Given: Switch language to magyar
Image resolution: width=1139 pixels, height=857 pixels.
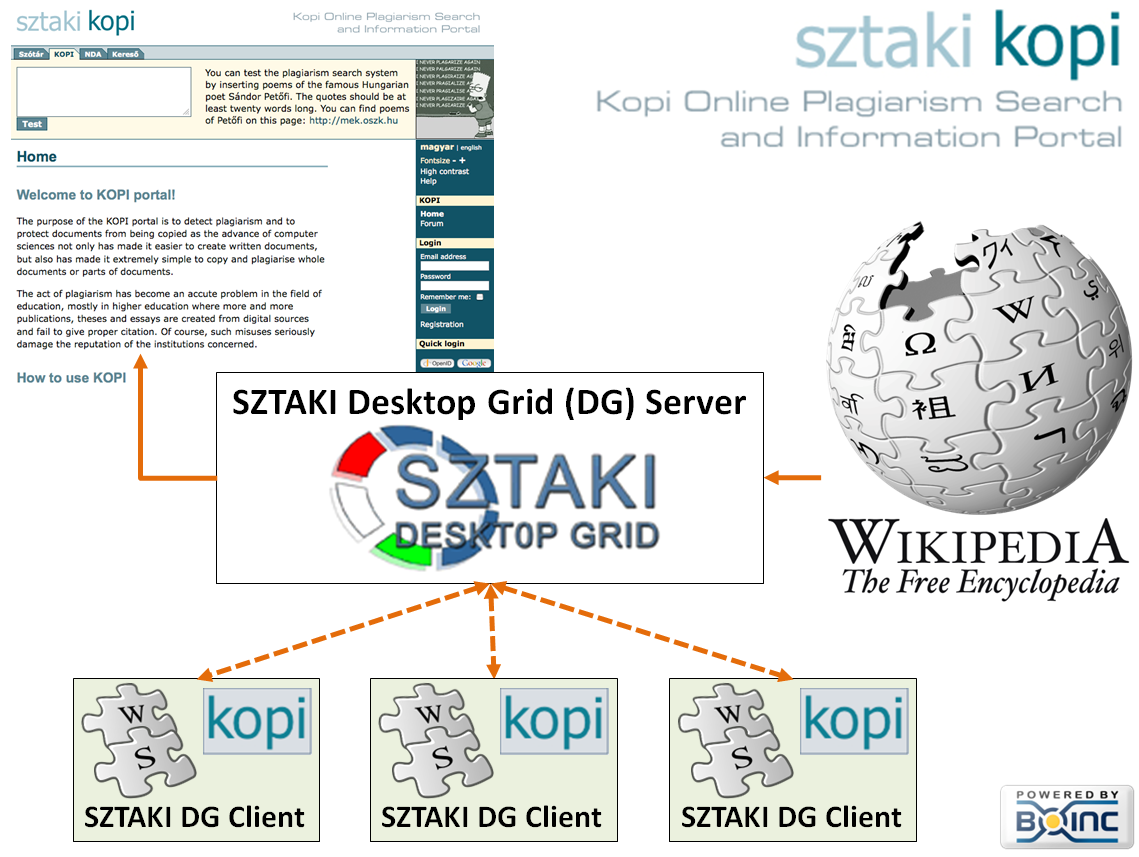Looking at the screenshot, I should click(x=436, y=148).
